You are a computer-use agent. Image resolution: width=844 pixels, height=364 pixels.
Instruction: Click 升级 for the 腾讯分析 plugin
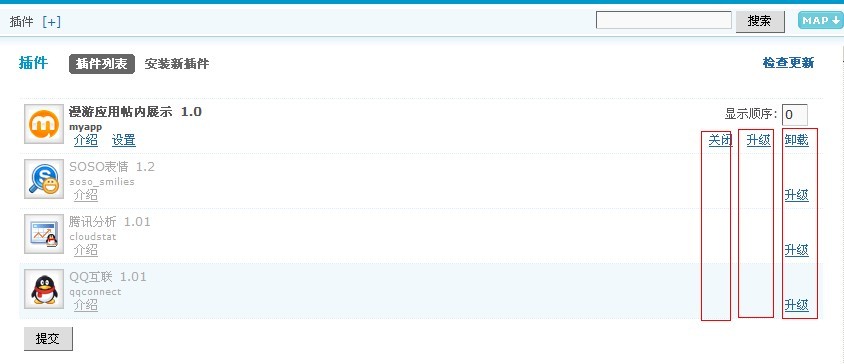pyautogui.click(x=797, y=250)
